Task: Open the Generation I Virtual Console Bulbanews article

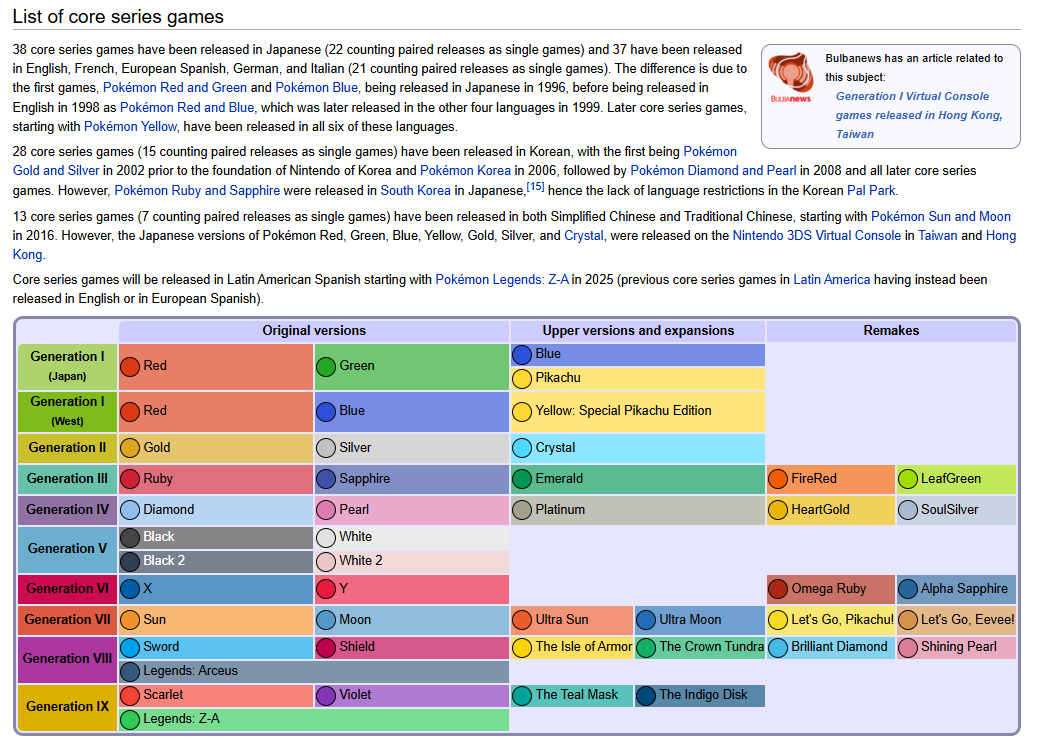Action: click(x=919, y=115)
